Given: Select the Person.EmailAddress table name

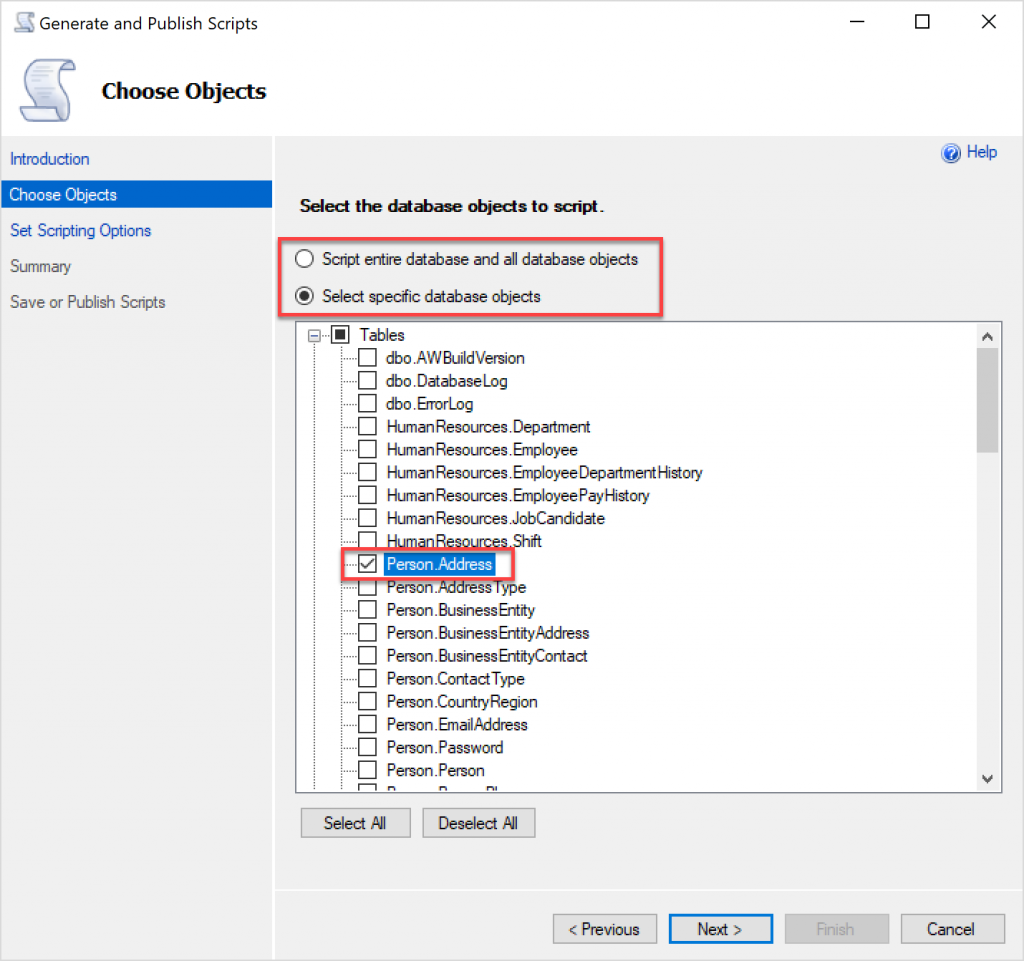Looking at the screenshot, I should pyautogui.click(x=457, y=724).
